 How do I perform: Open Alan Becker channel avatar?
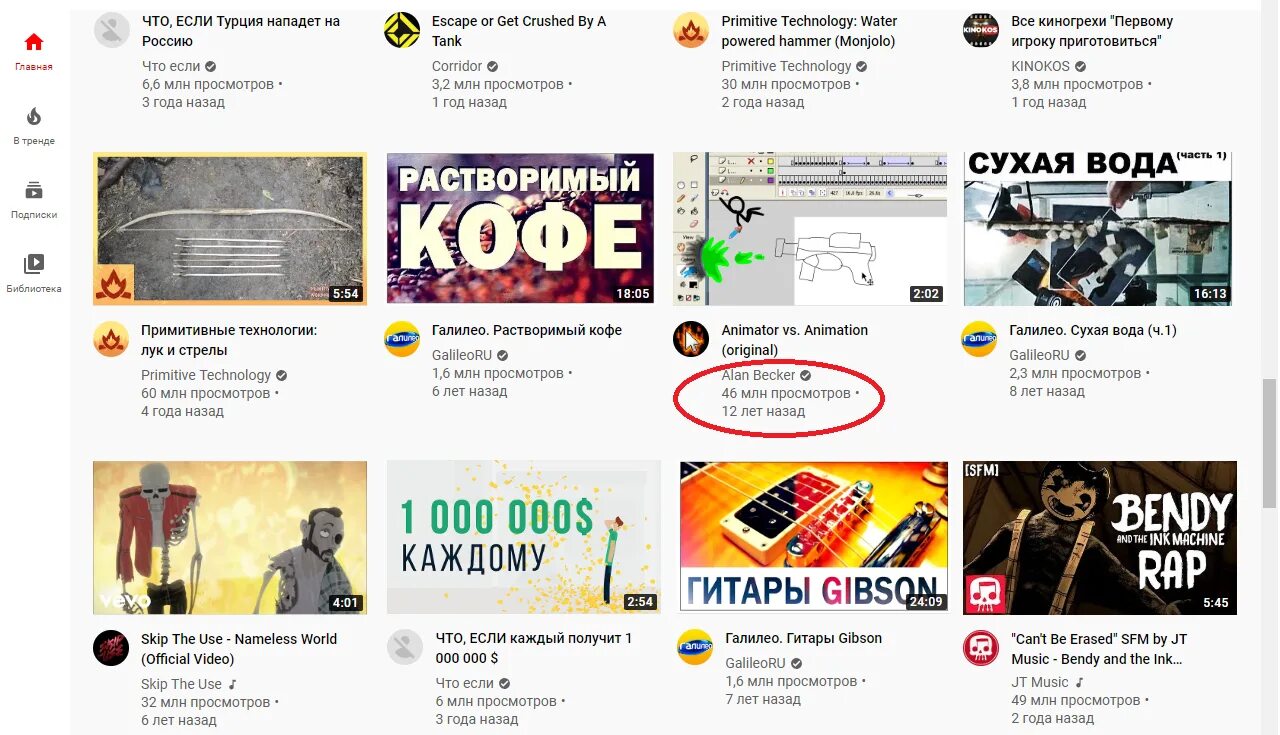(x=691, y=339)
